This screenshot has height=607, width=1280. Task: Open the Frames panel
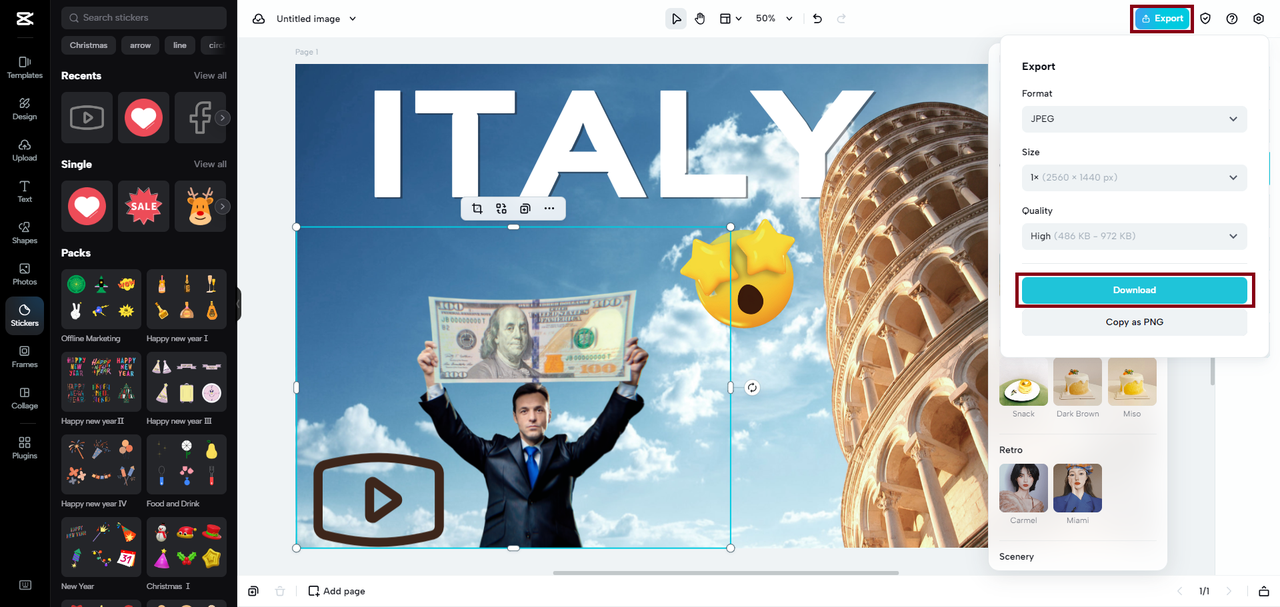pos(24,356)
